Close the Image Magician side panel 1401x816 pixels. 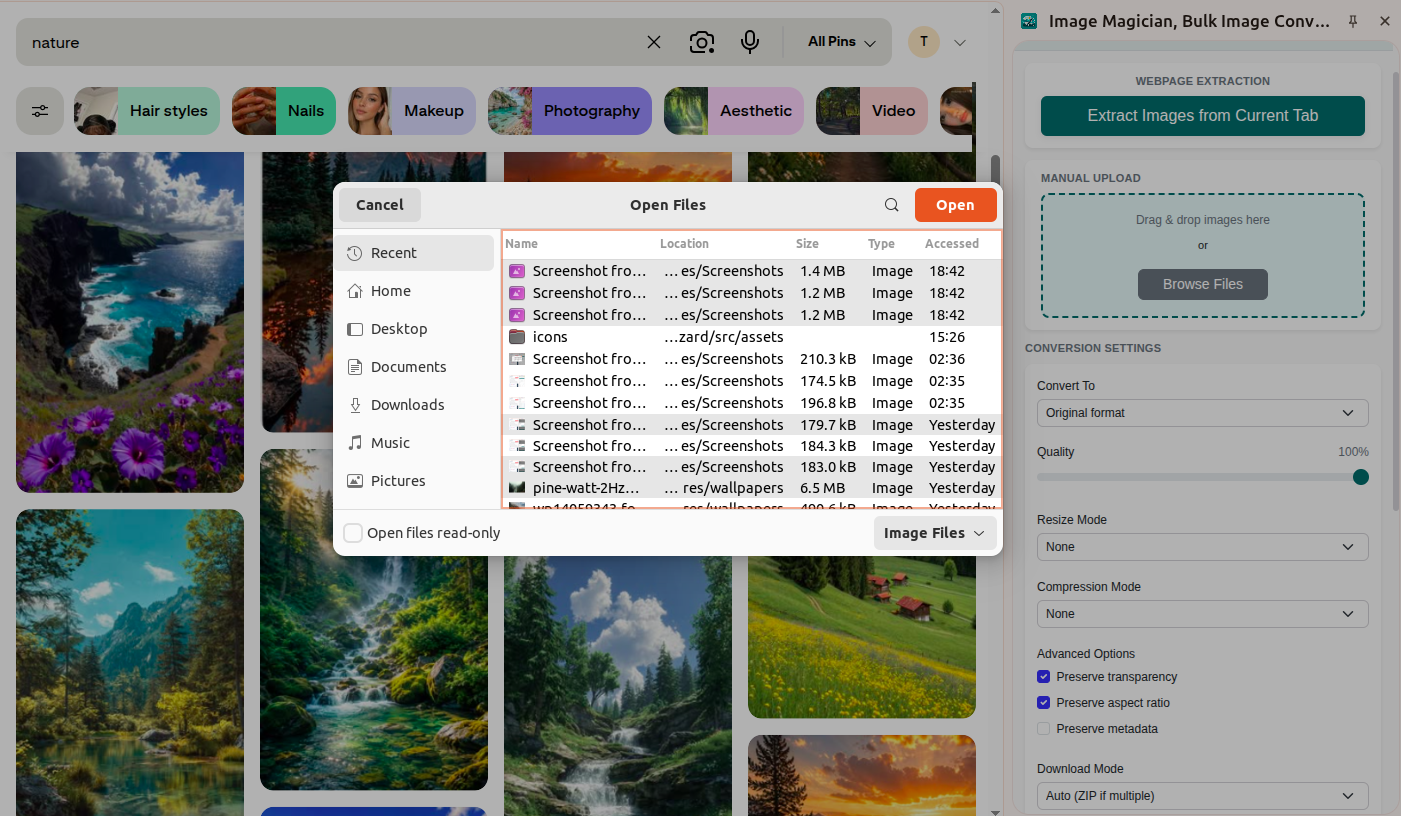point(1385,21)
